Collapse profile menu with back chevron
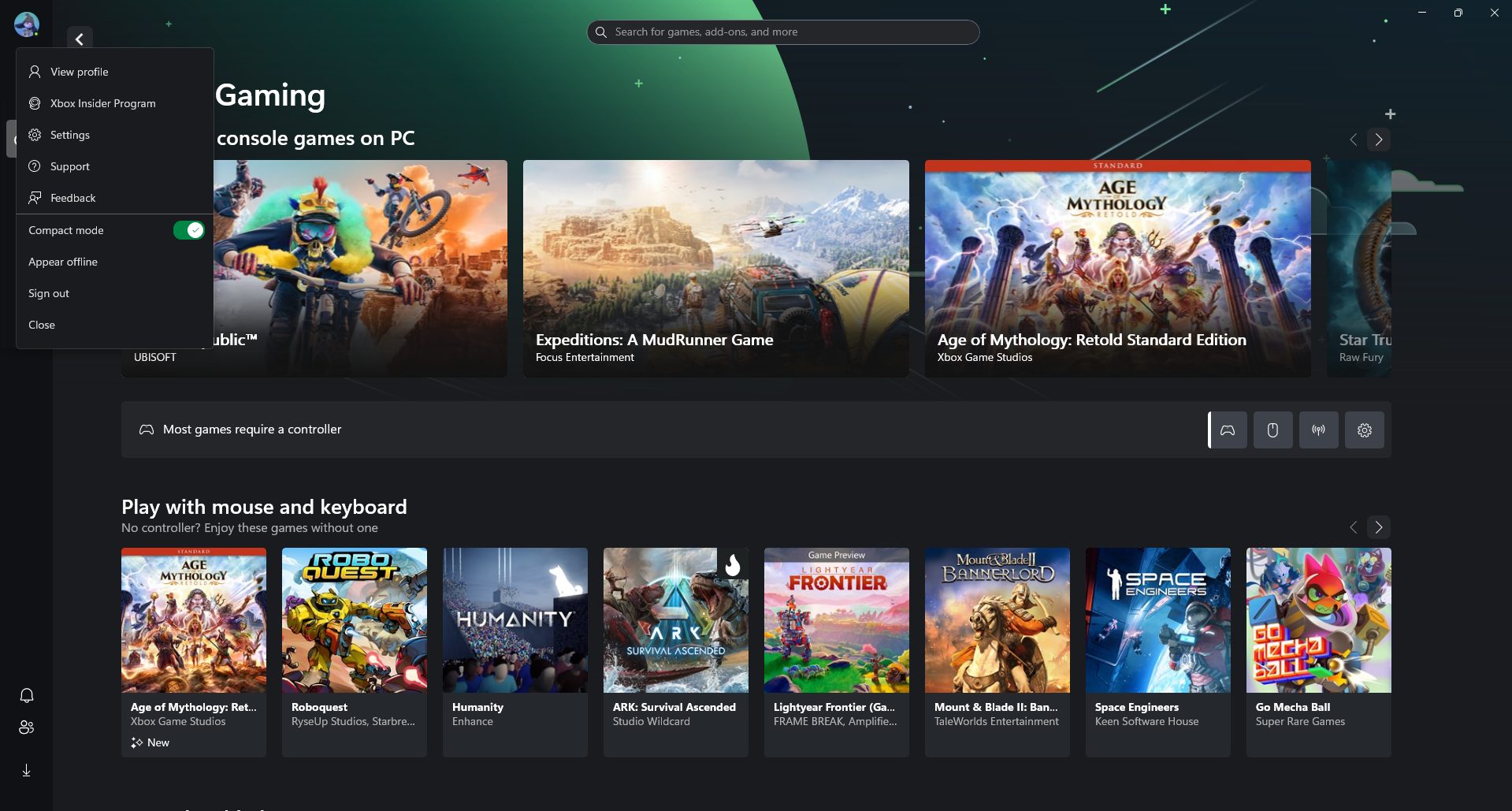The width and height of the screenshot is (1512, 811). click(79, 39)
